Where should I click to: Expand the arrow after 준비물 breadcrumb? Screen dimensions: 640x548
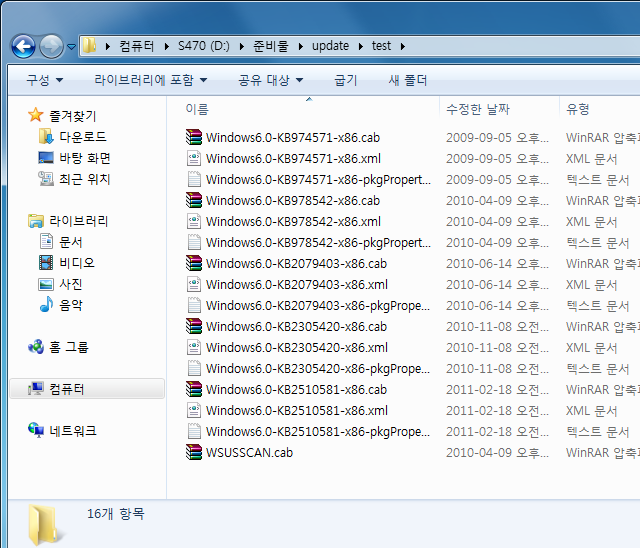[x=300, y=47]
